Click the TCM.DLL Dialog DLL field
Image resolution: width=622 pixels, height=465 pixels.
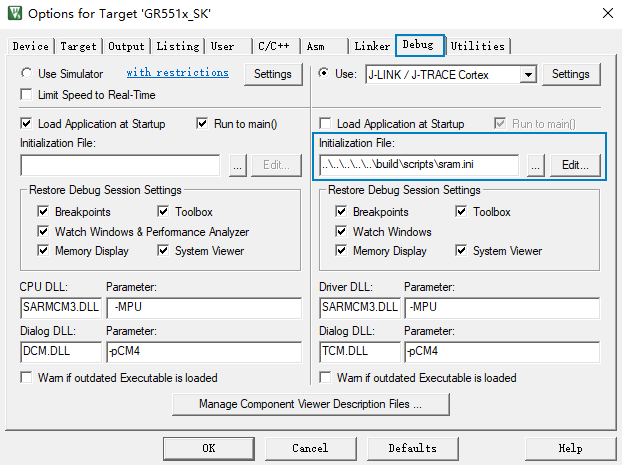click(360, 352)
